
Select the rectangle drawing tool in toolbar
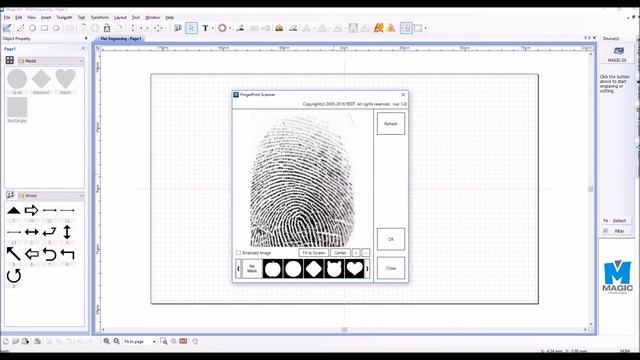[x=44, y=28]
